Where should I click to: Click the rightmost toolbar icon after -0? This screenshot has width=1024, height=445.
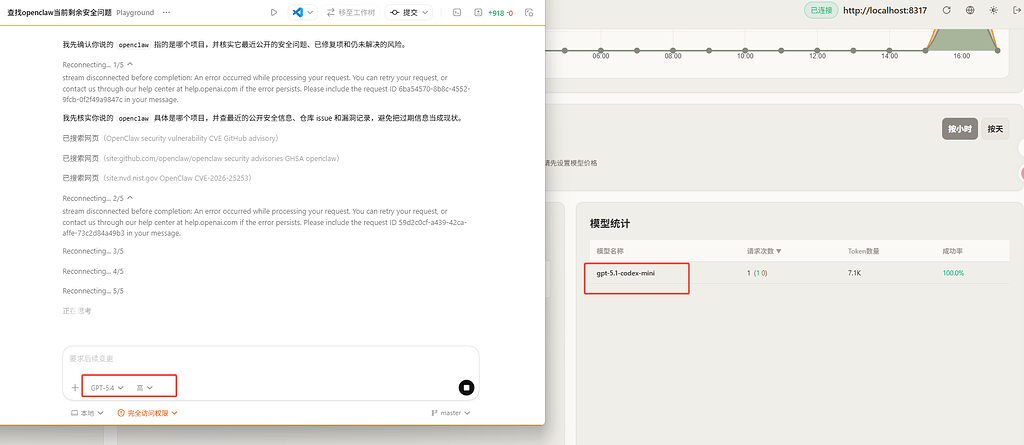coord(529,12)
